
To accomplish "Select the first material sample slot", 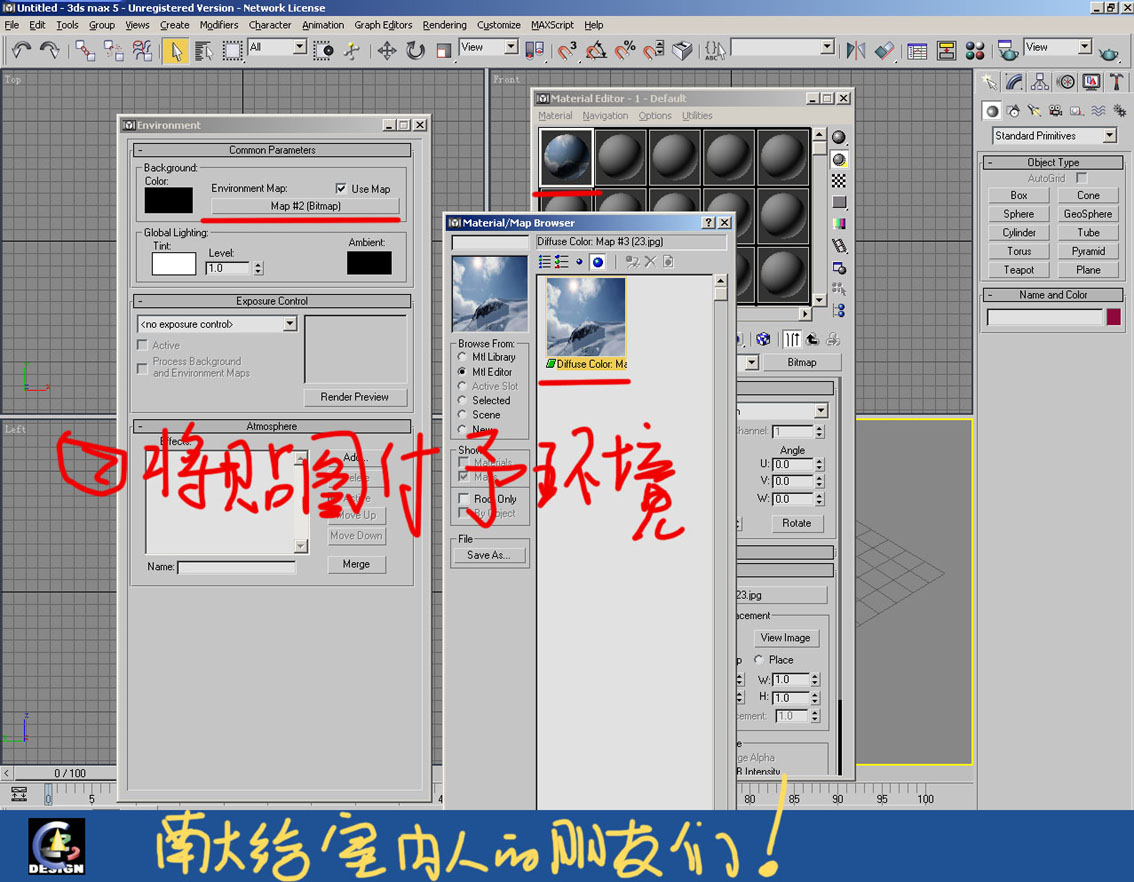I will coord(566,157).
